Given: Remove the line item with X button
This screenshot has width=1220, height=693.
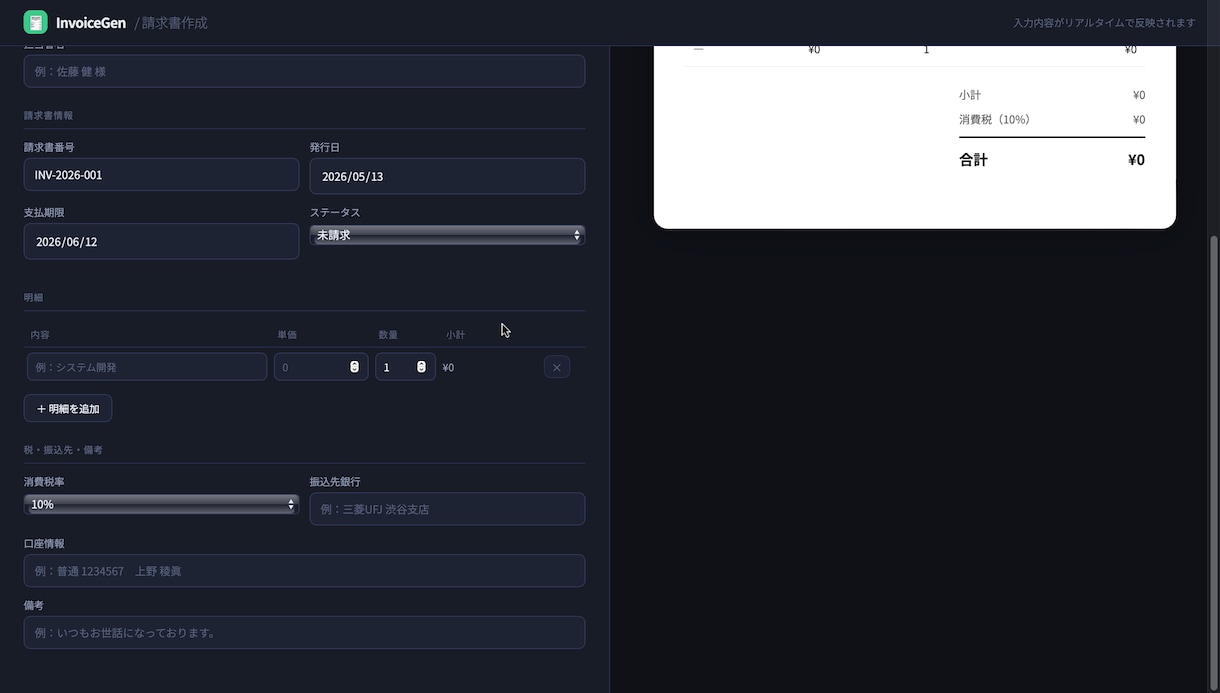Looking at the screenshot, I should [557, 367].
